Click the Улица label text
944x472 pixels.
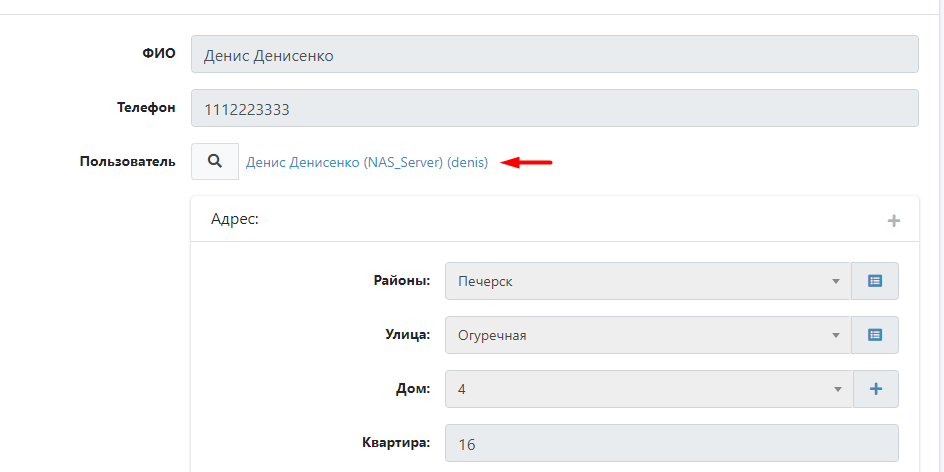click(406, 335)
